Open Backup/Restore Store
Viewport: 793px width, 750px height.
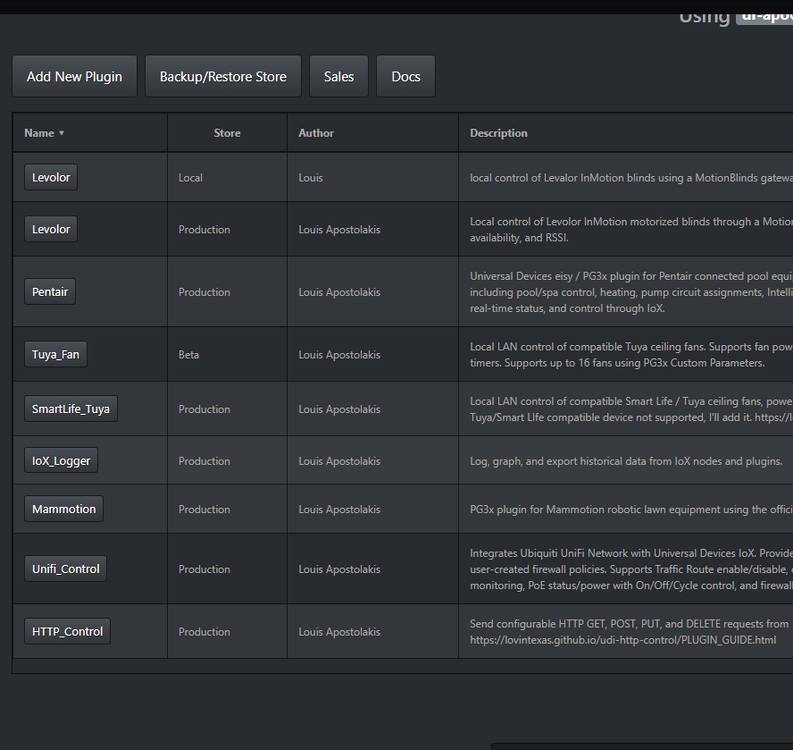tap(223, 76)
